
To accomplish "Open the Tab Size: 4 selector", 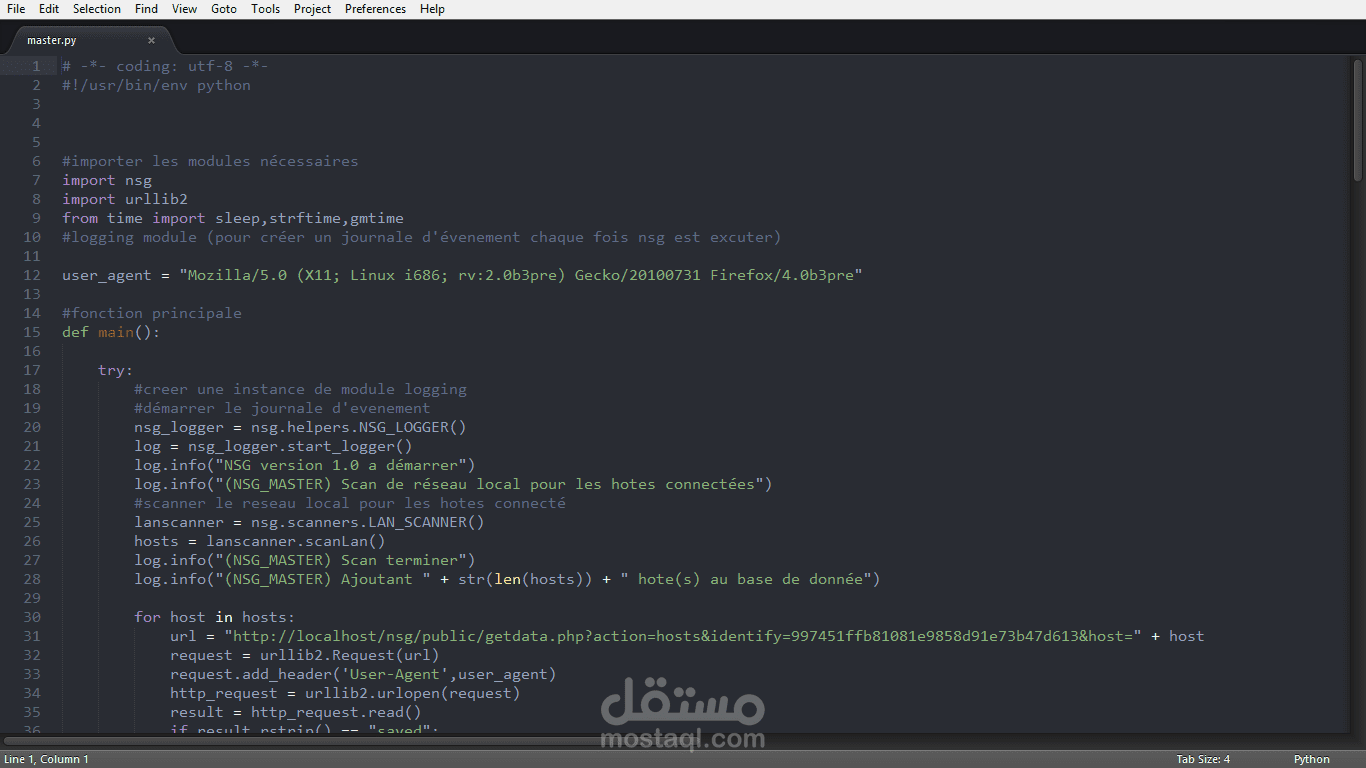I will coord(1203,759).
